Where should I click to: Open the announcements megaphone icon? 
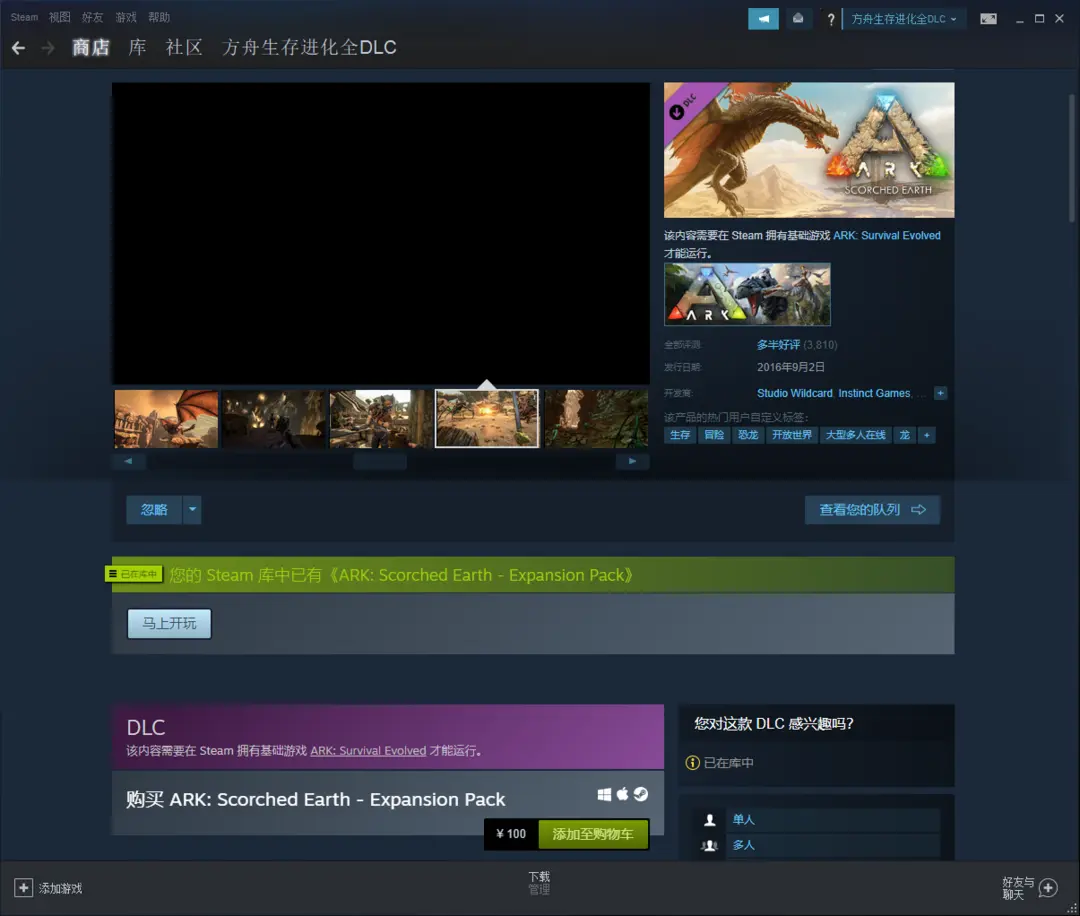[x=763, y=19]
